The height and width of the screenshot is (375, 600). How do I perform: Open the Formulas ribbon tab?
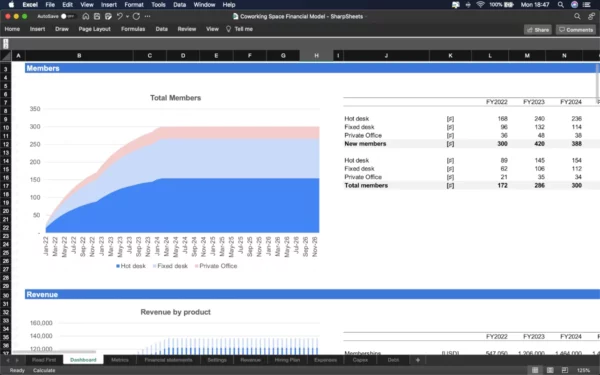click(x=133, y=29)
